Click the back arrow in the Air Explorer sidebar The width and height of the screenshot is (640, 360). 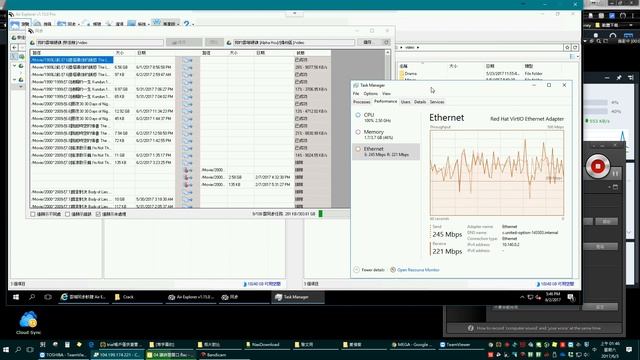[14, 47]
